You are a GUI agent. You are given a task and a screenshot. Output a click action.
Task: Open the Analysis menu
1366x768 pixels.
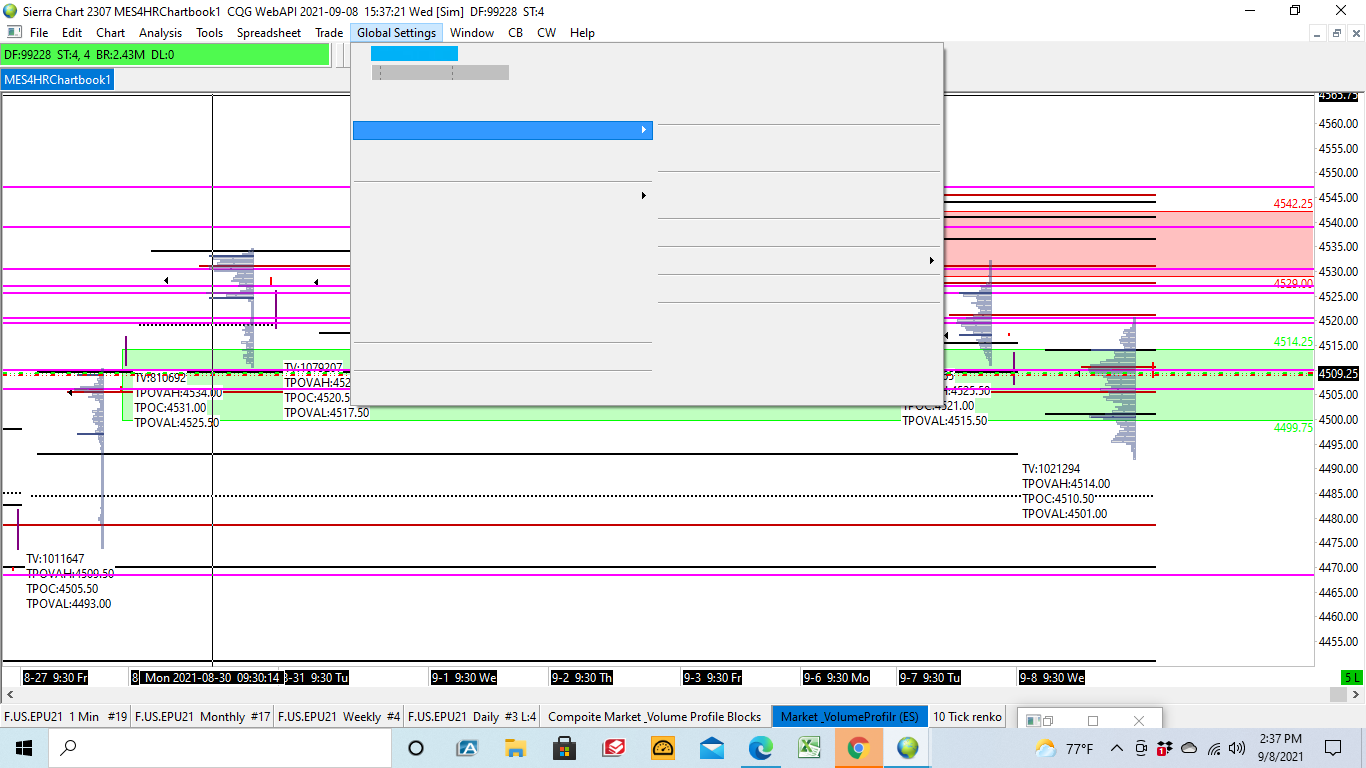pos(160,33)
